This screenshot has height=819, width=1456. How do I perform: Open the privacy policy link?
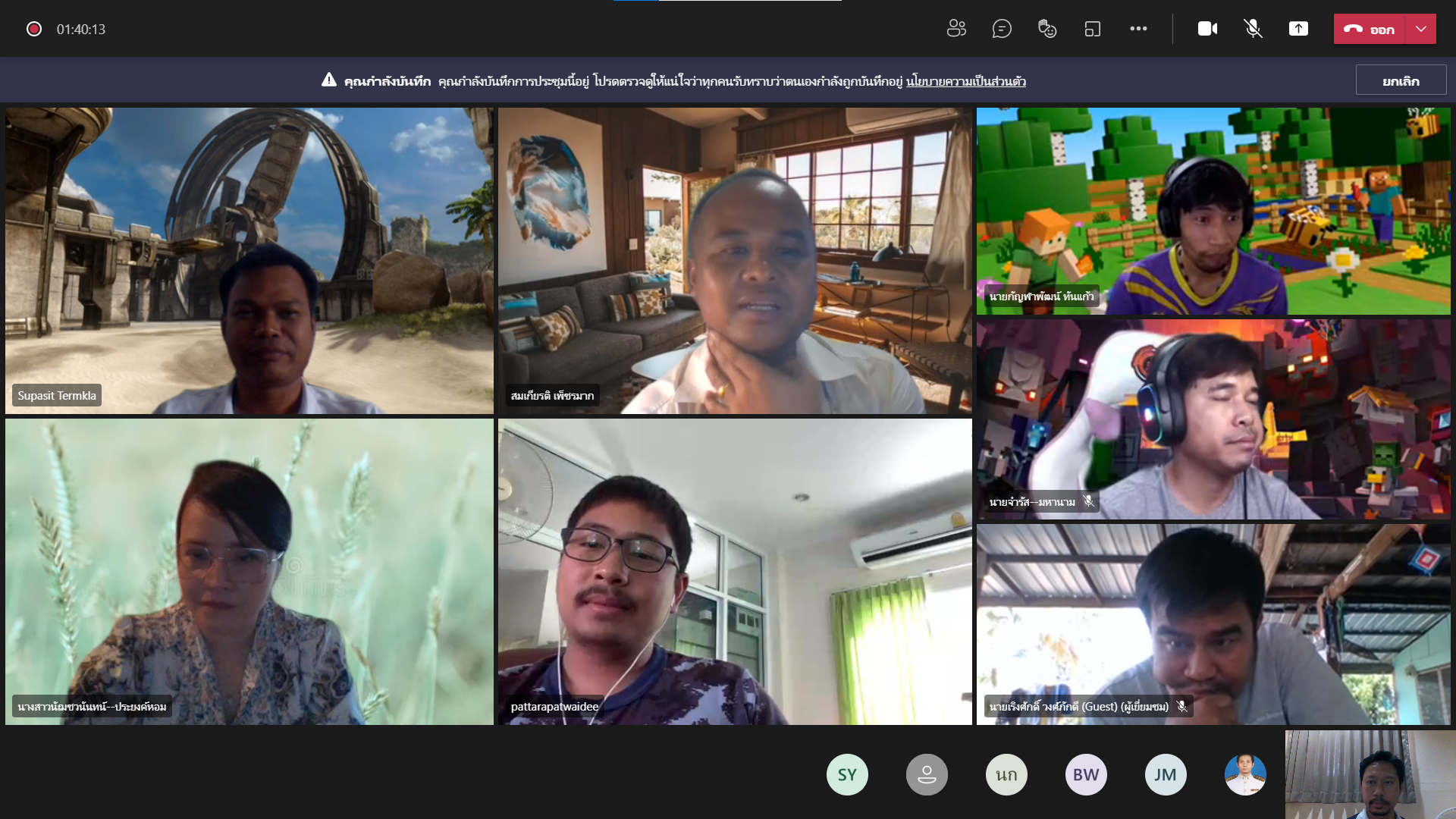965,81
